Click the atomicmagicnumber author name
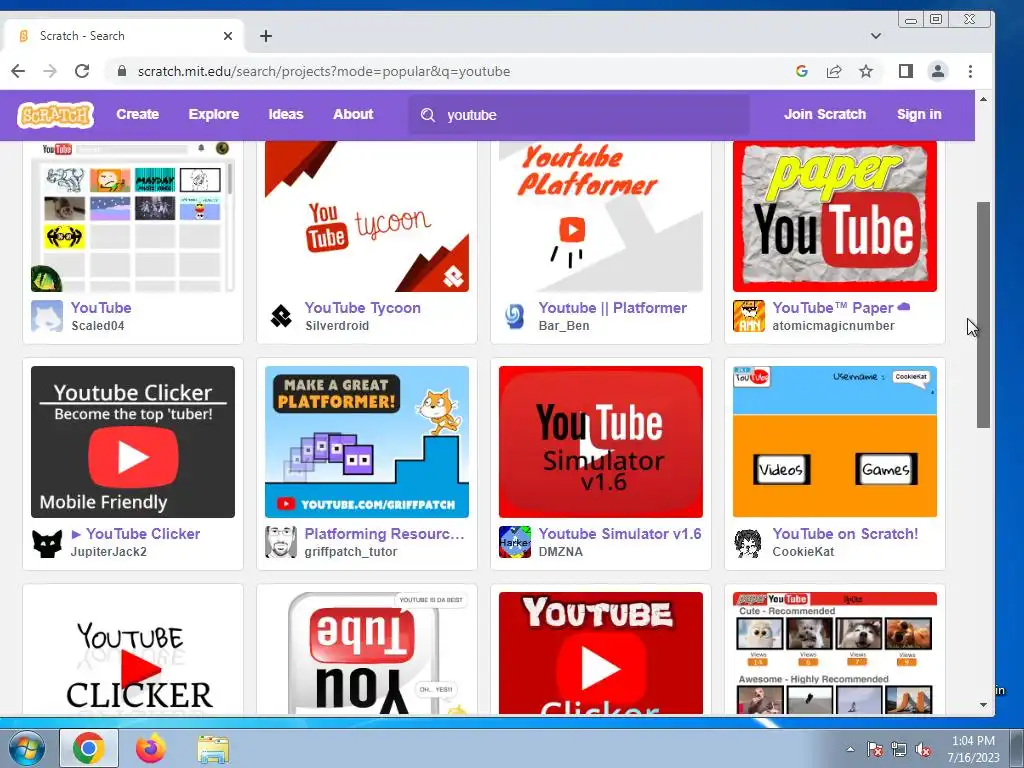Image resolution: width=1024 pixels, height=768 pixels. 833,325
